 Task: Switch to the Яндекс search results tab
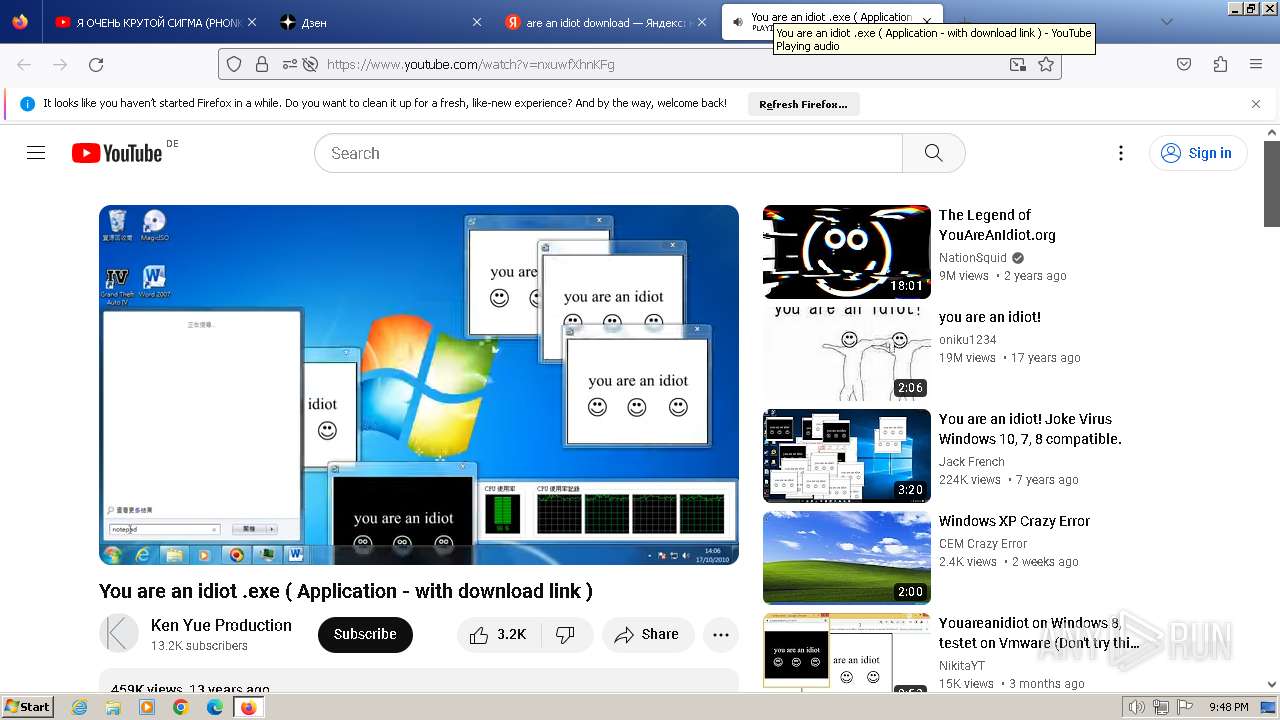coord(605,22)
